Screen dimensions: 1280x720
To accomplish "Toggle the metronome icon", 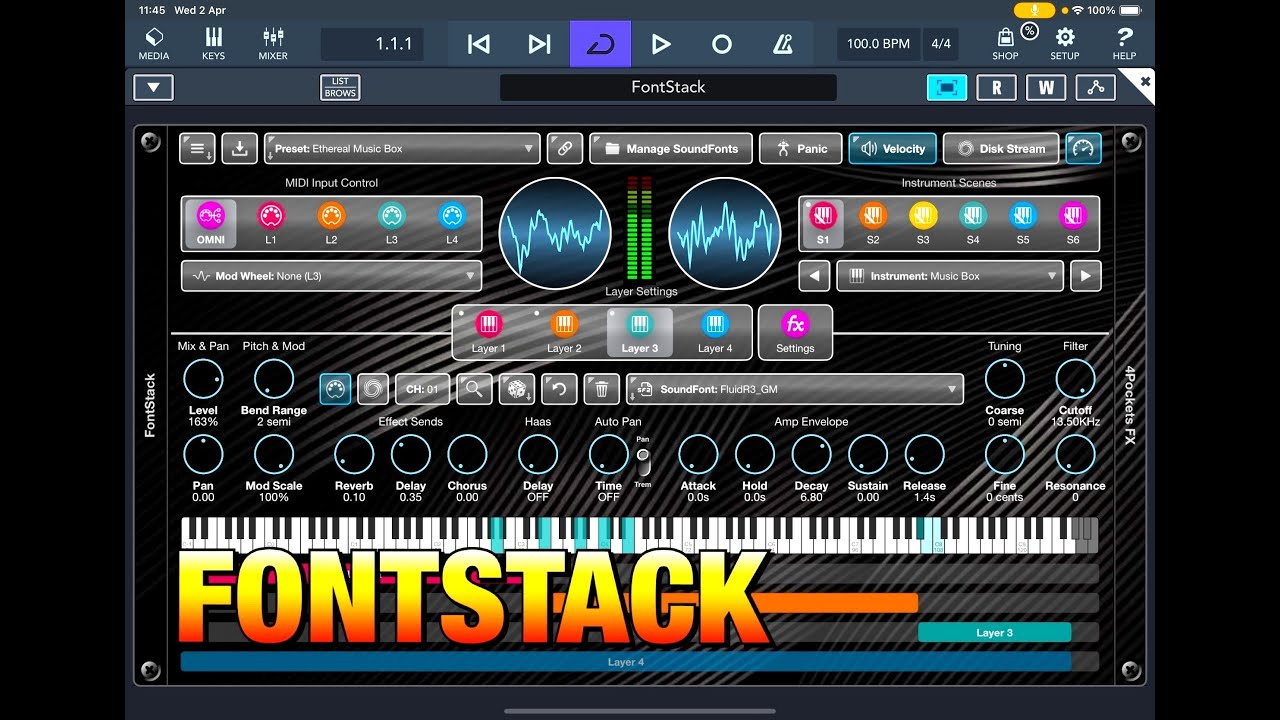I will (783, 44).
